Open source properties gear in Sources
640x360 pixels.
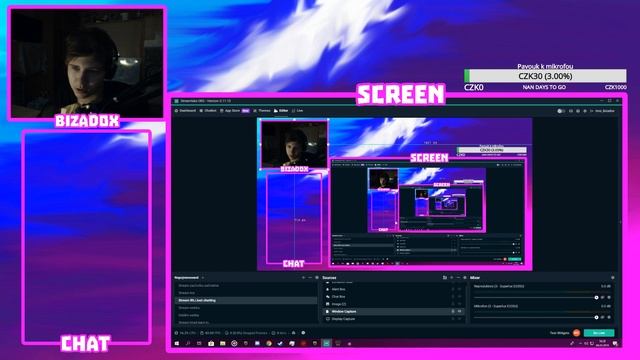464,278
